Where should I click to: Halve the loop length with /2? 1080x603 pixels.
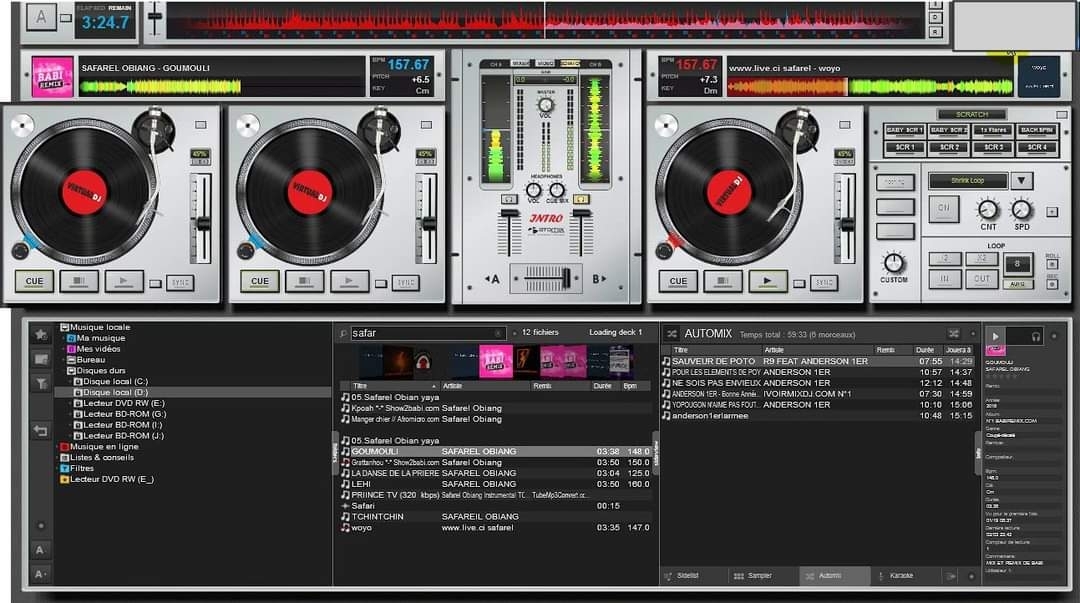point(944,258)
